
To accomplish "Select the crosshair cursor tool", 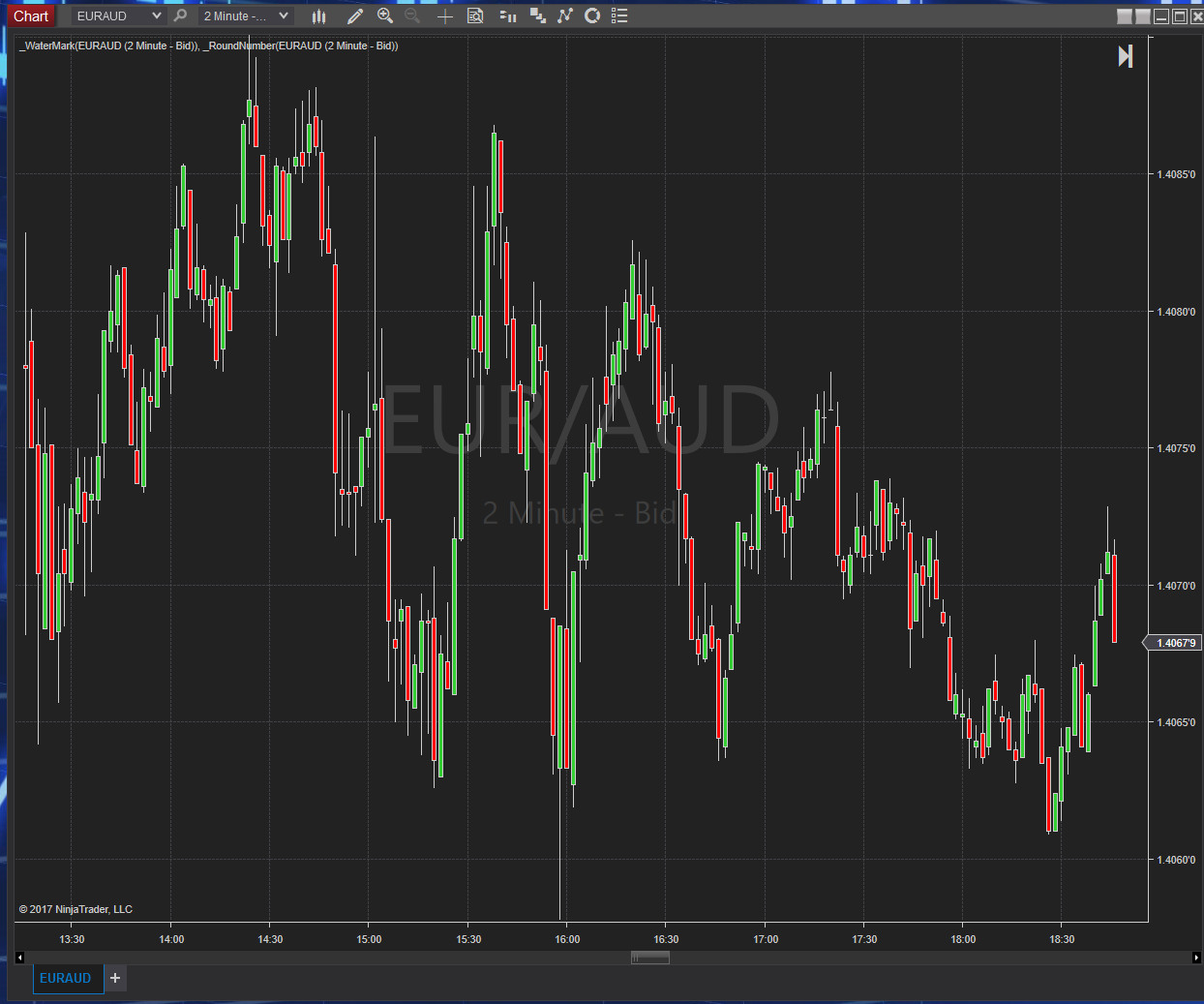I will click(445, 15).
